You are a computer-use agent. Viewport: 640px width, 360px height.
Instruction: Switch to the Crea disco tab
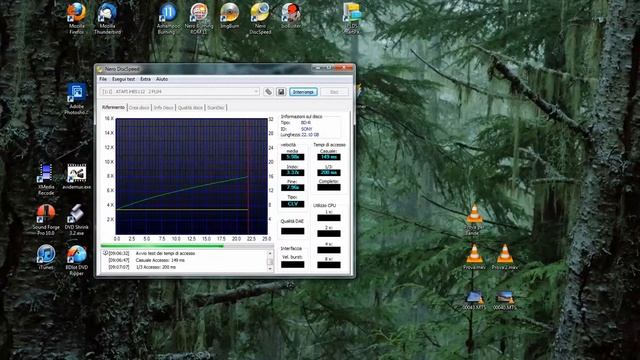click(x=139, y=108)
